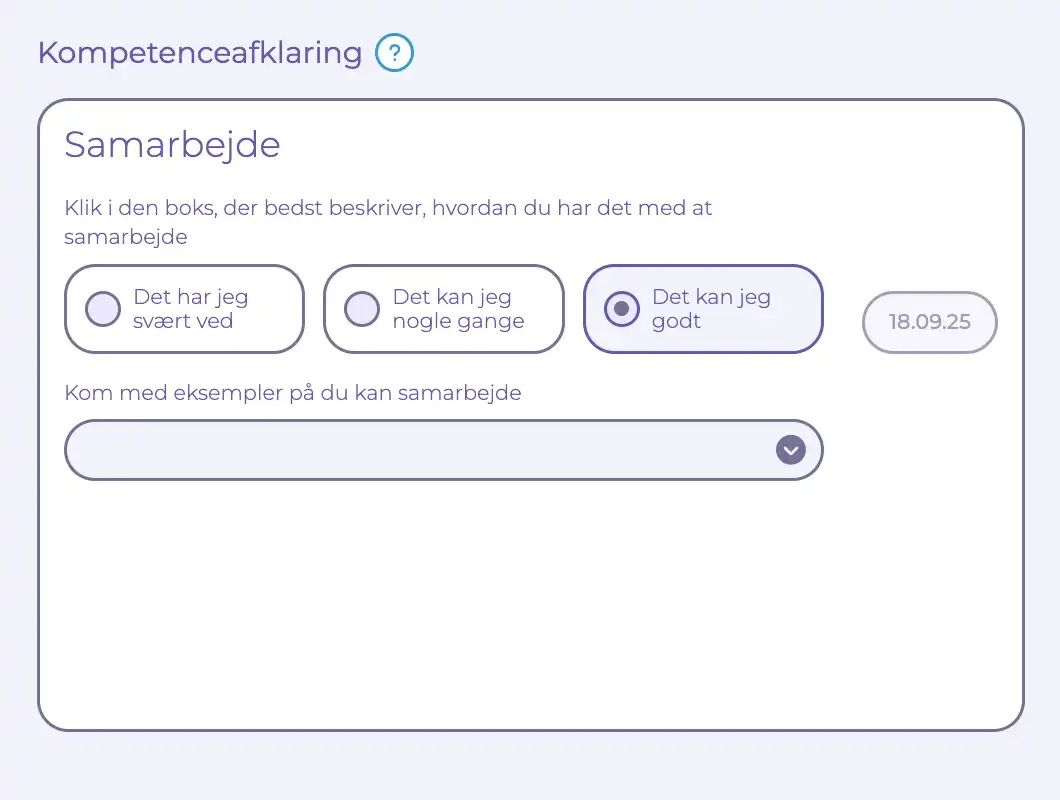This screenshot has height=800, width=1060.
Task: Choose 'Det kan jeg nogle gange'
Action: [x=443, y=309]
